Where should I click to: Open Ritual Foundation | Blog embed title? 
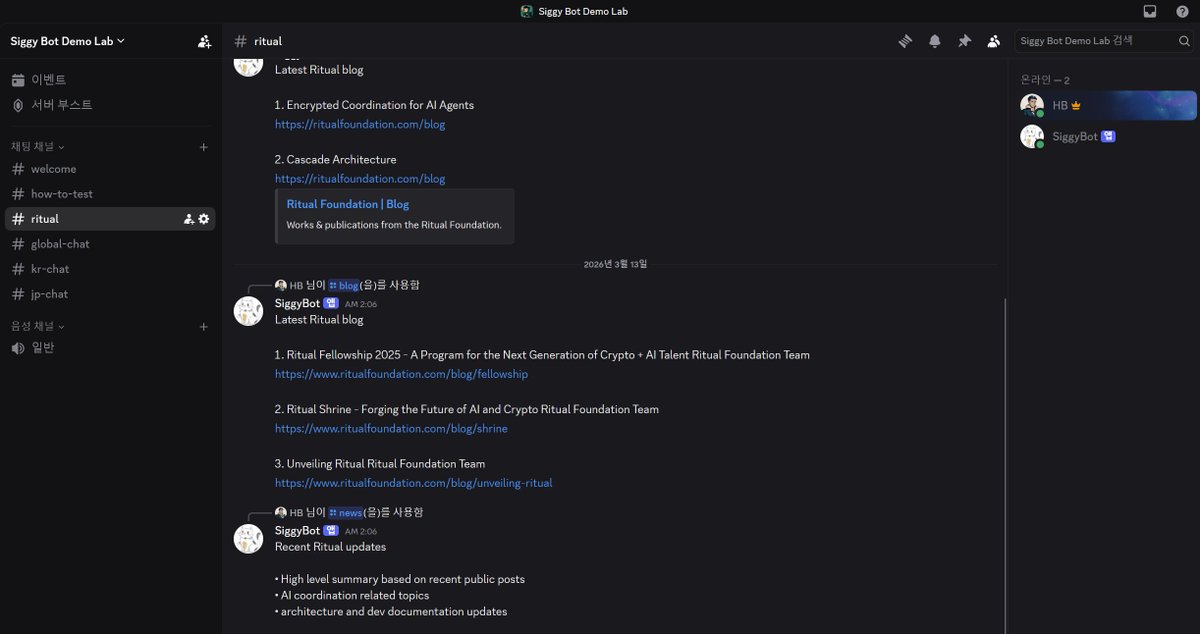[x=348, y=204]
